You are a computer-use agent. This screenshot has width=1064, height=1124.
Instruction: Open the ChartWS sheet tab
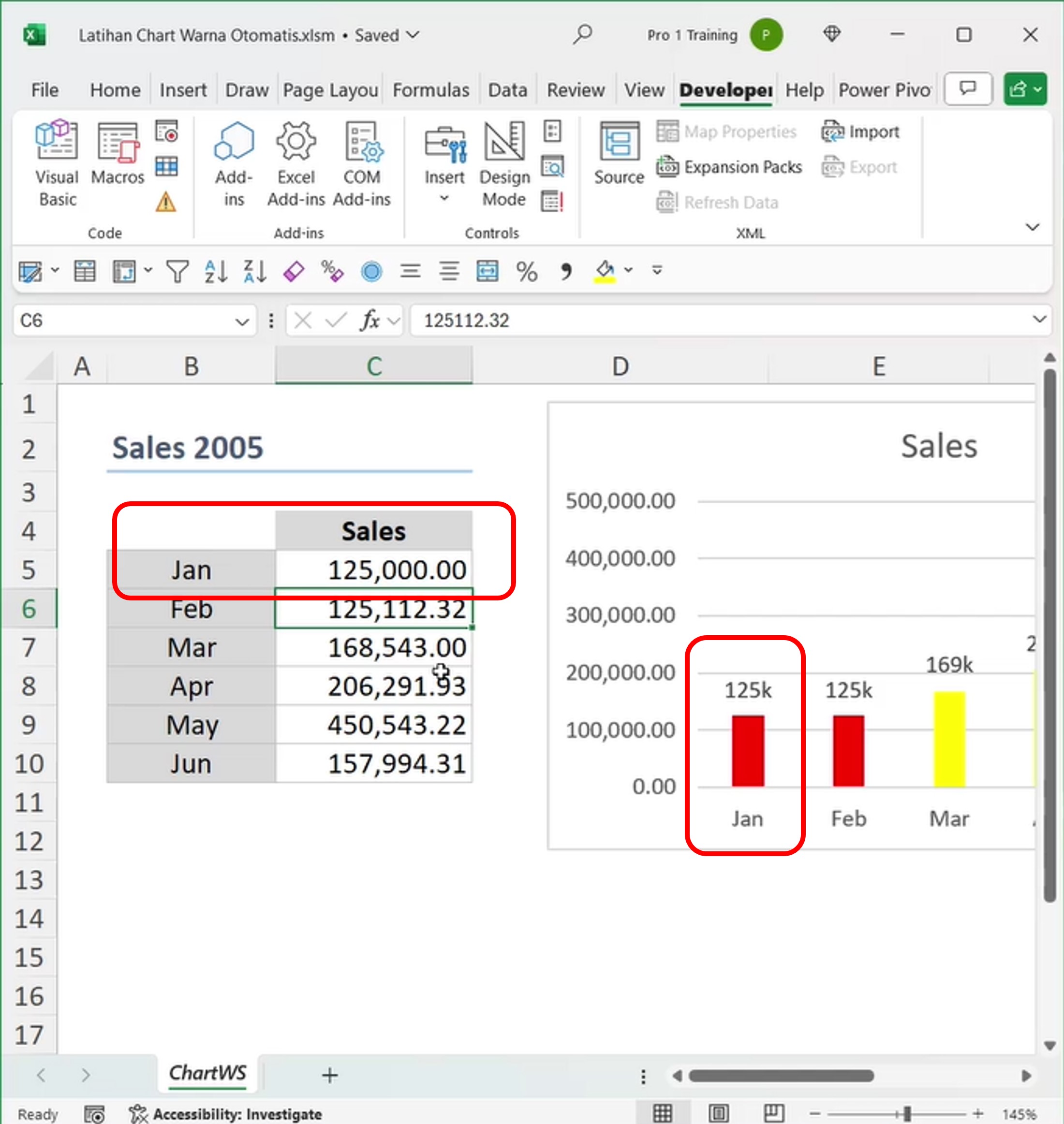click(x=207, y=1073)
